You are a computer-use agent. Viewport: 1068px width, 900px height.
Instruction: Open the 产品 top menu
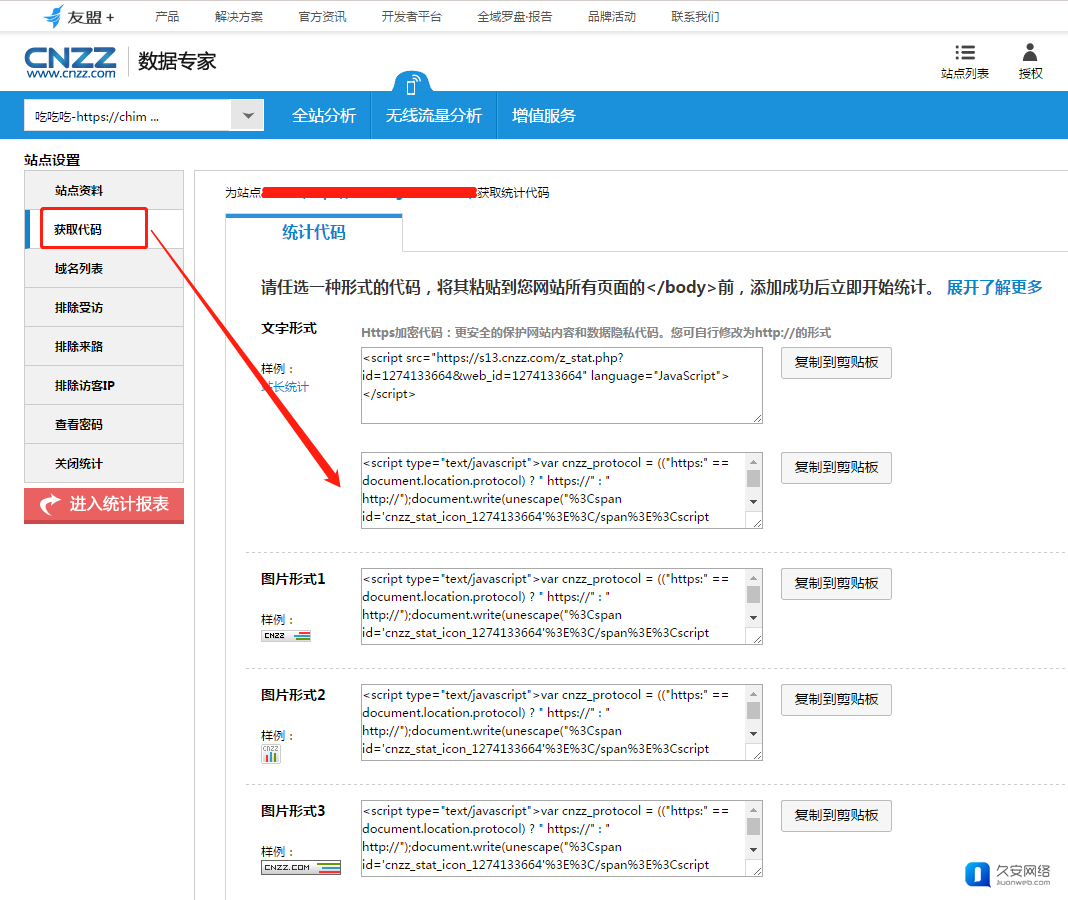167,16
